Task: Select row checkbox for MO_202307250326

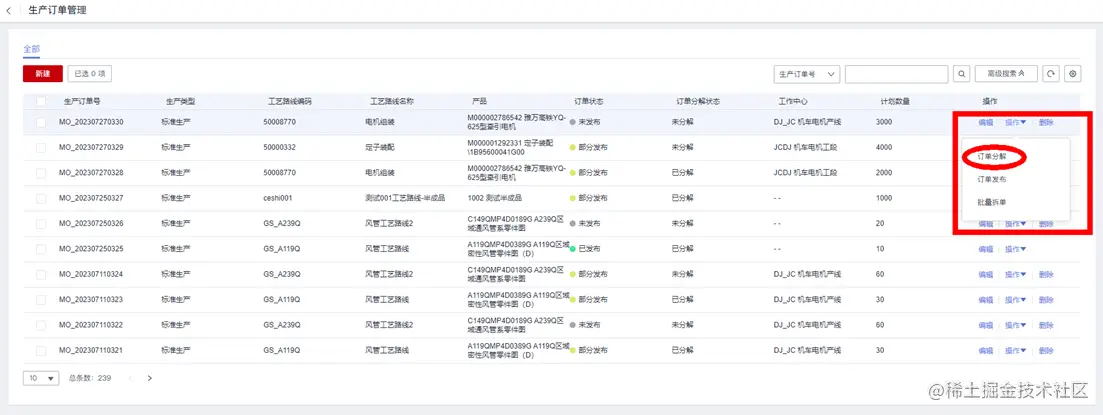Action: 41,224
